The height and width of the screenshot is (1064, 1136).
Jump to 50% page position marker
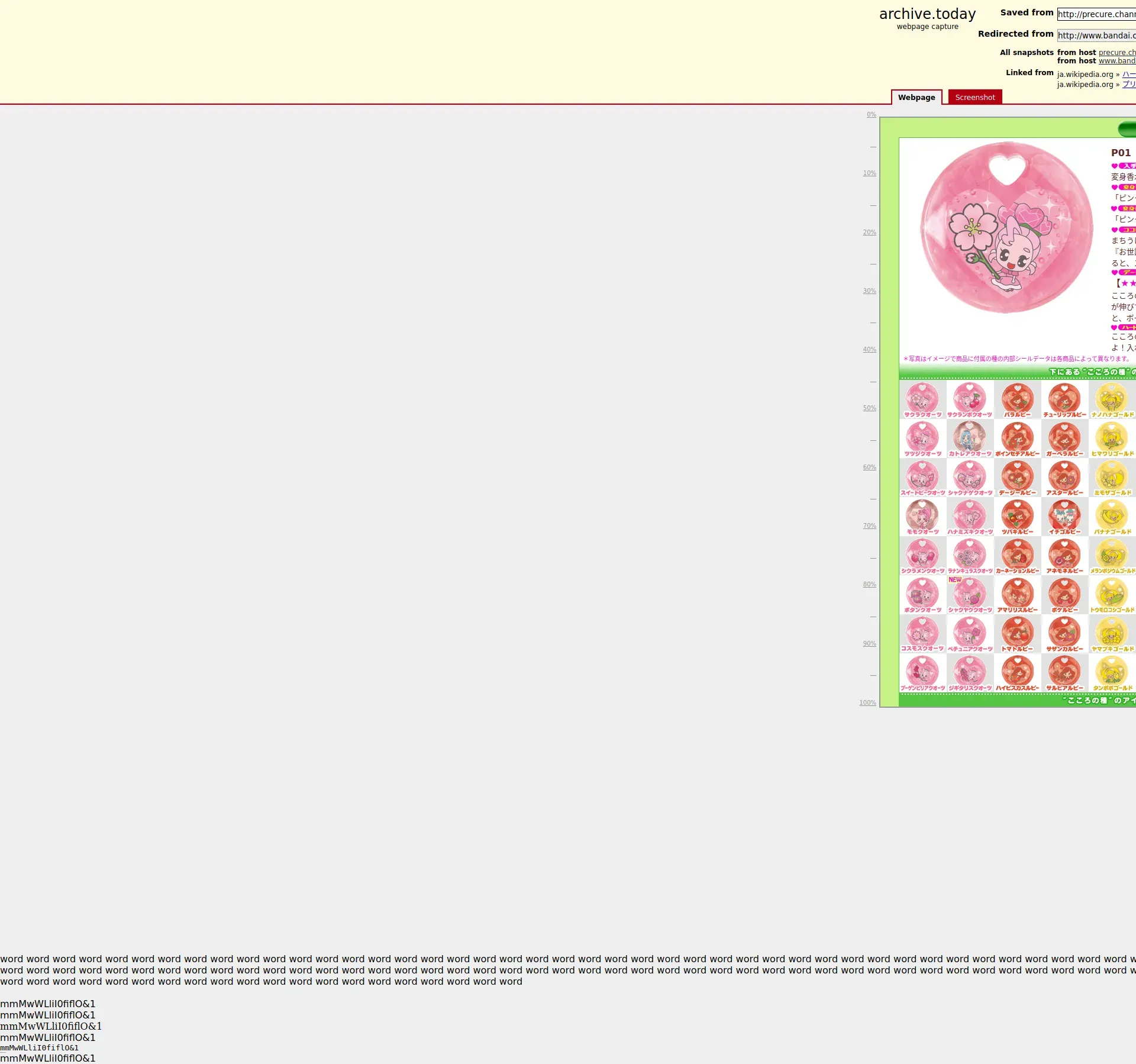(x=869, y=408)
